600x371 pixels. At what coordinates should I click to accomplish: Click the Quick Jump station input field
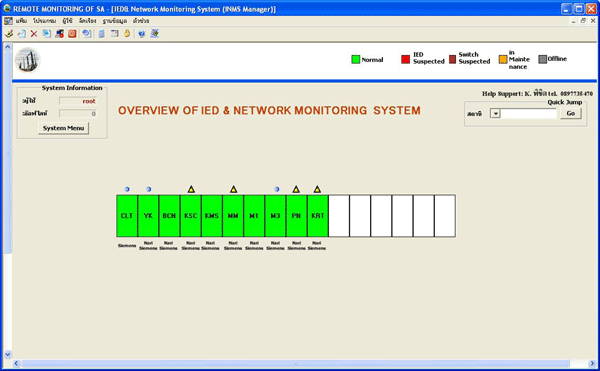coord(528,113)
